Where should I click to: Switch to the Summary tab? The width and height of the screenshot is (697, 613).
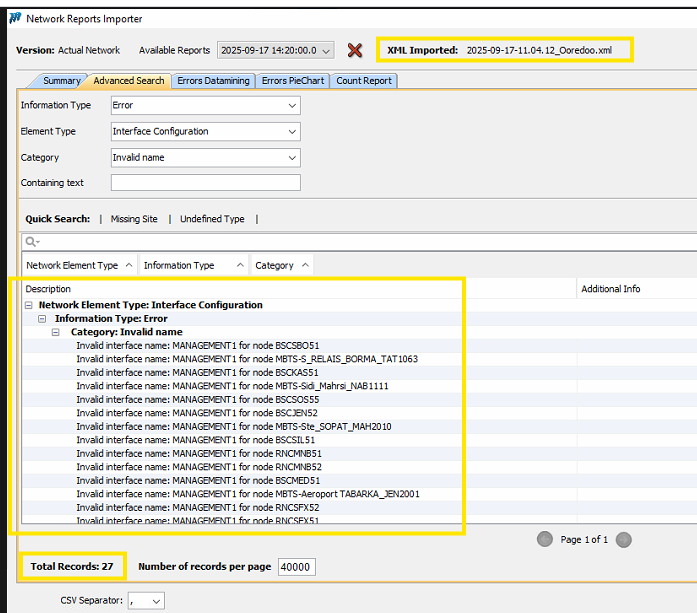coord(61,81)
